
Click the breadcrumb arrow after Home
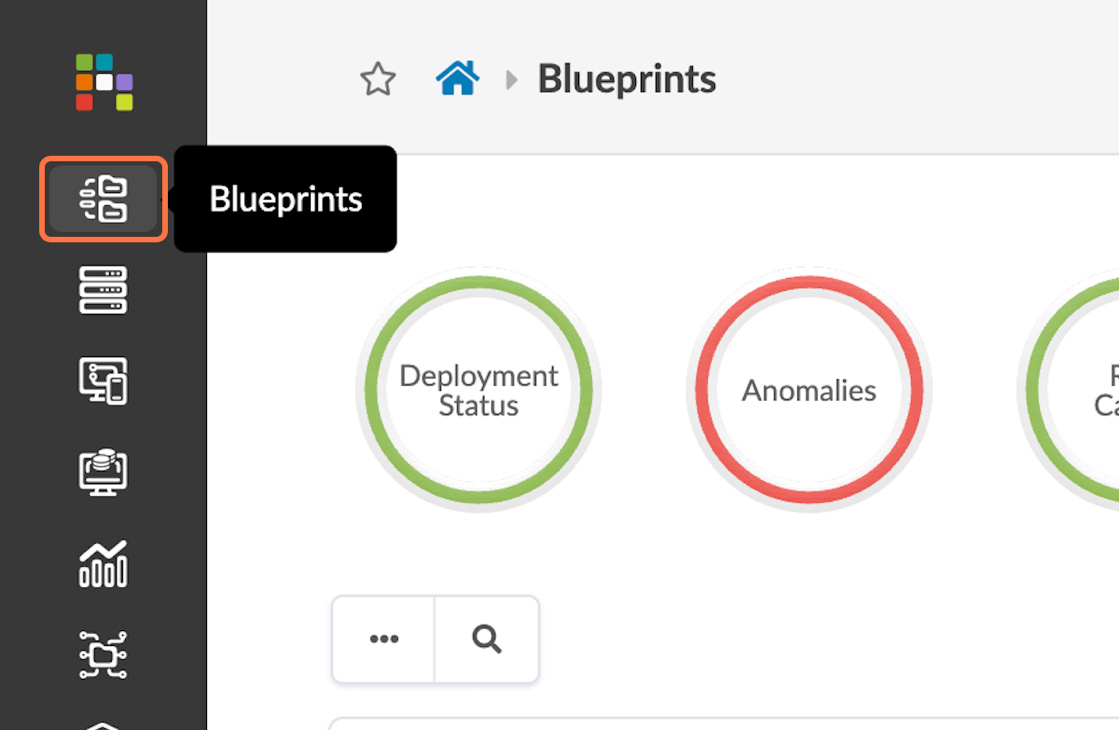(x=512, y=80)
